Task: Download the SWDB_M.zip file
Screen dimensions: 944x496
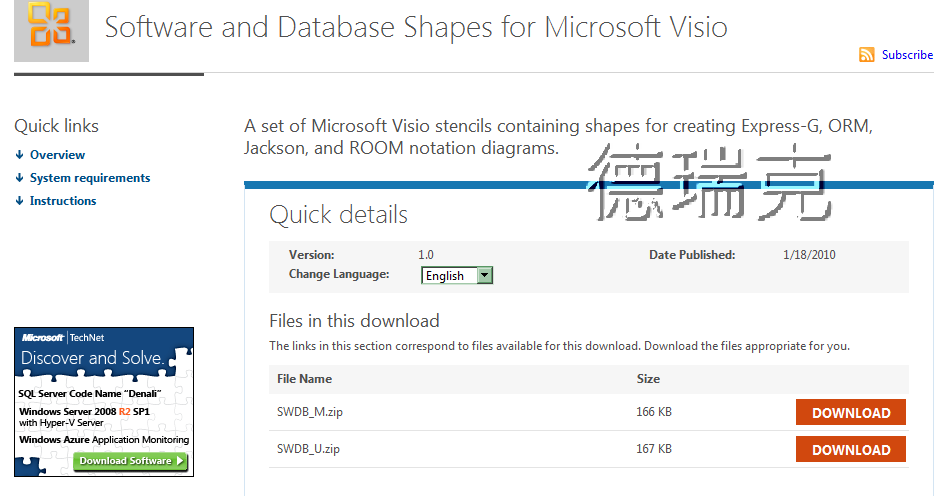Action: [x=851, y=413]
